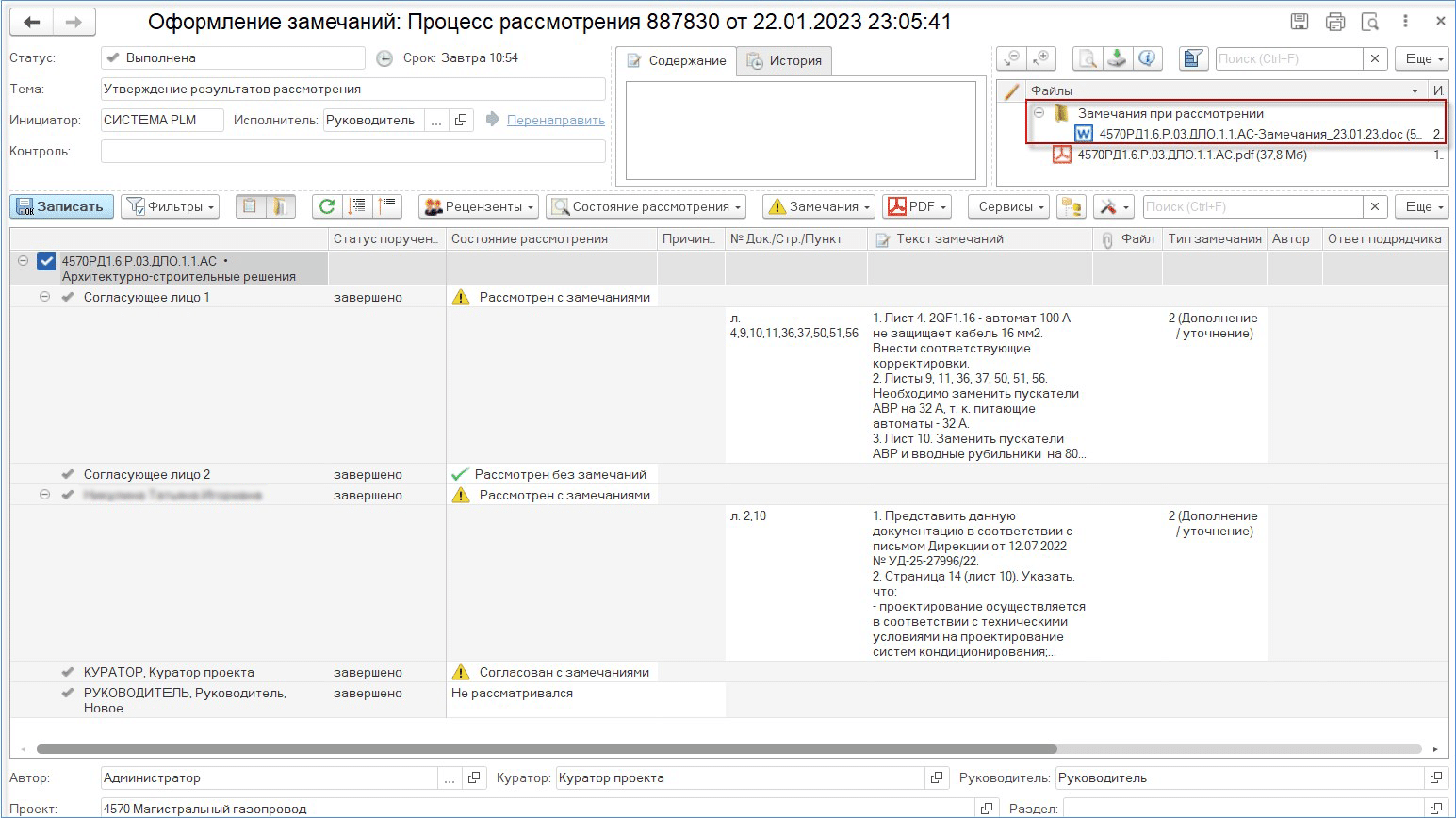Click the collapse list levels icon after refresh

pos(357,206)
